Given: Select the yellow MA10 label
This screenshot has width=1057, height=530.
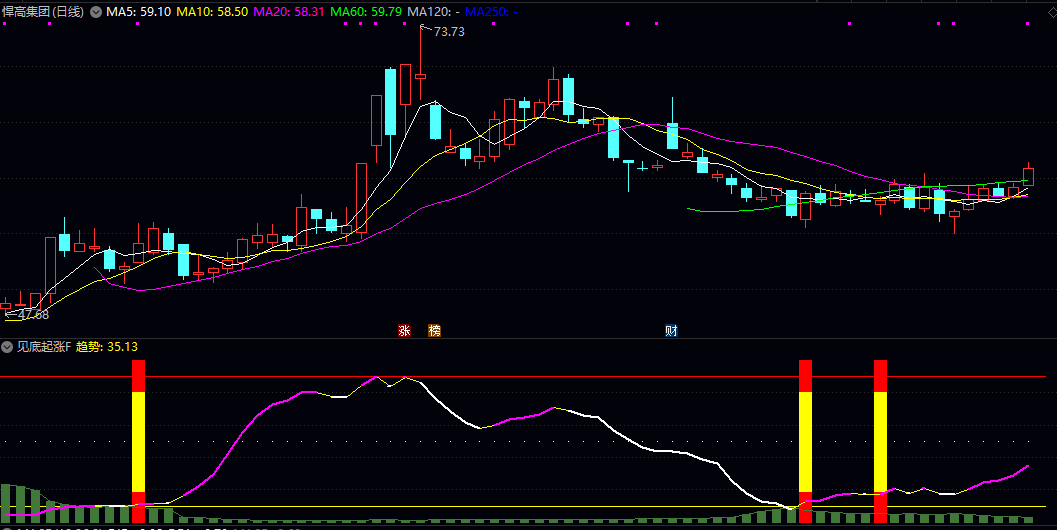Looking at the screenshot, I should click(x=212, y=12).
